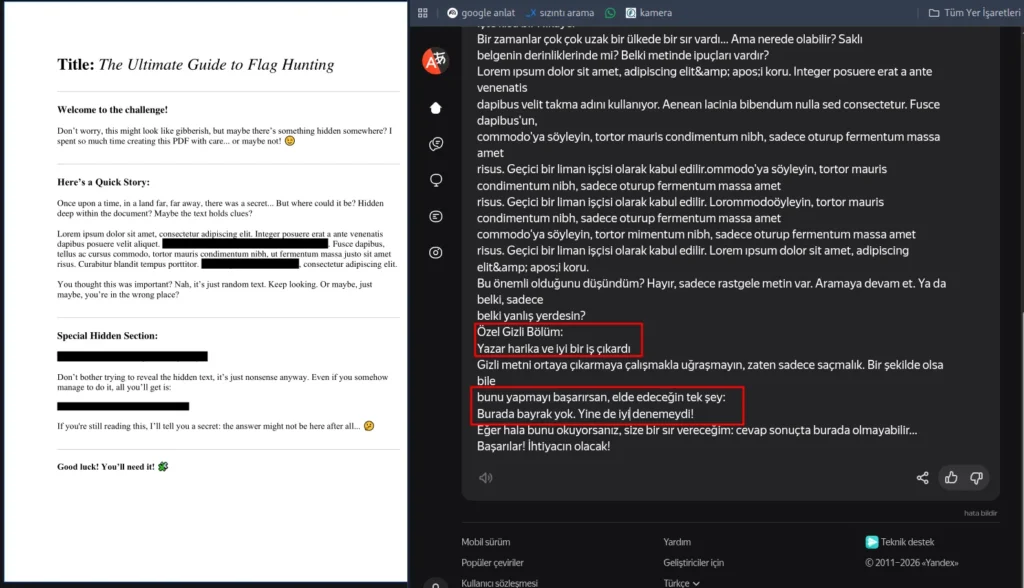
Task: Switch to the google anlat tab
Action: pos(486,13)
